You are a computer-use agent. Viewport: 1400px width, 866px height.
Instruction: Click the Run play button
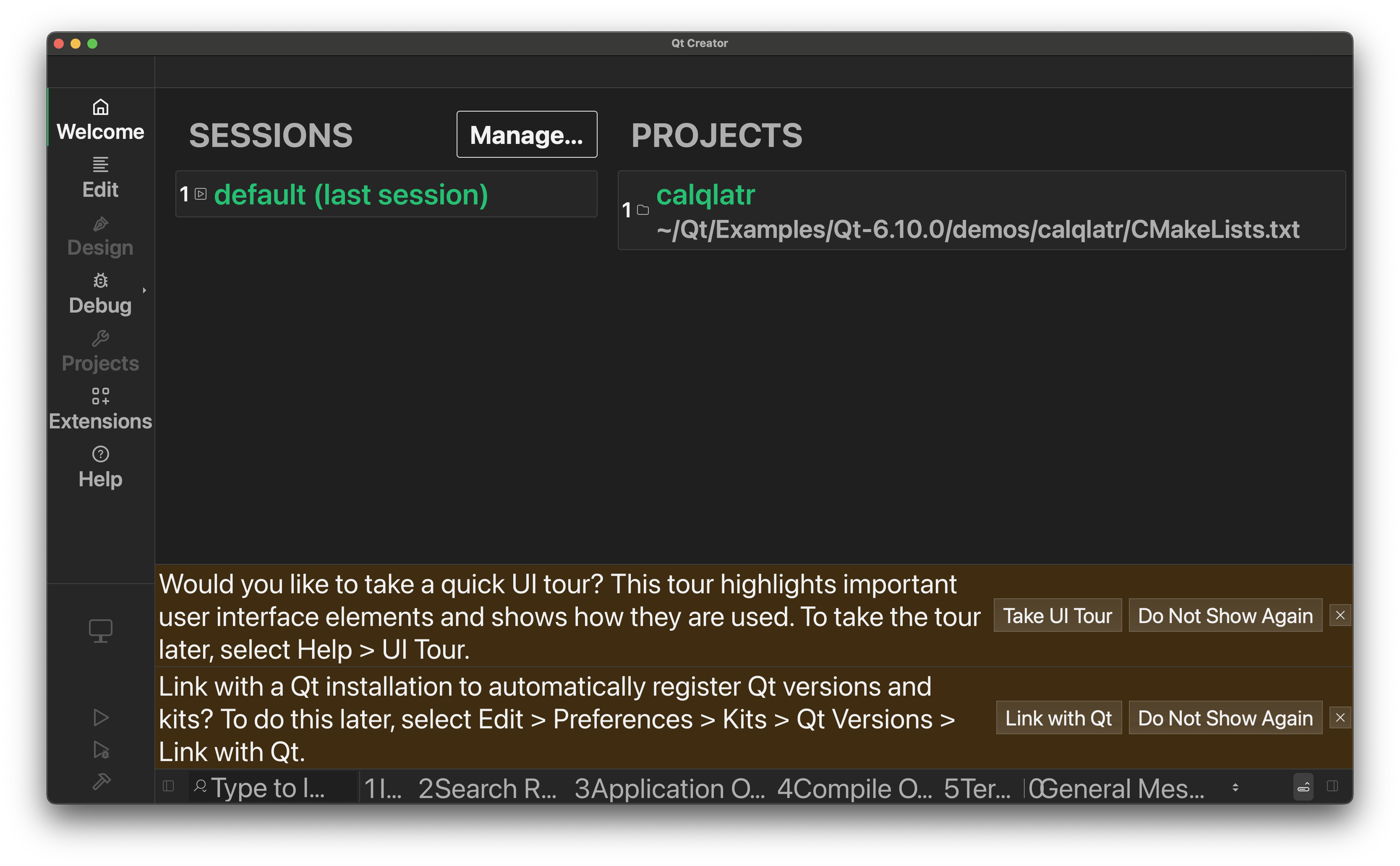point(101,717)
